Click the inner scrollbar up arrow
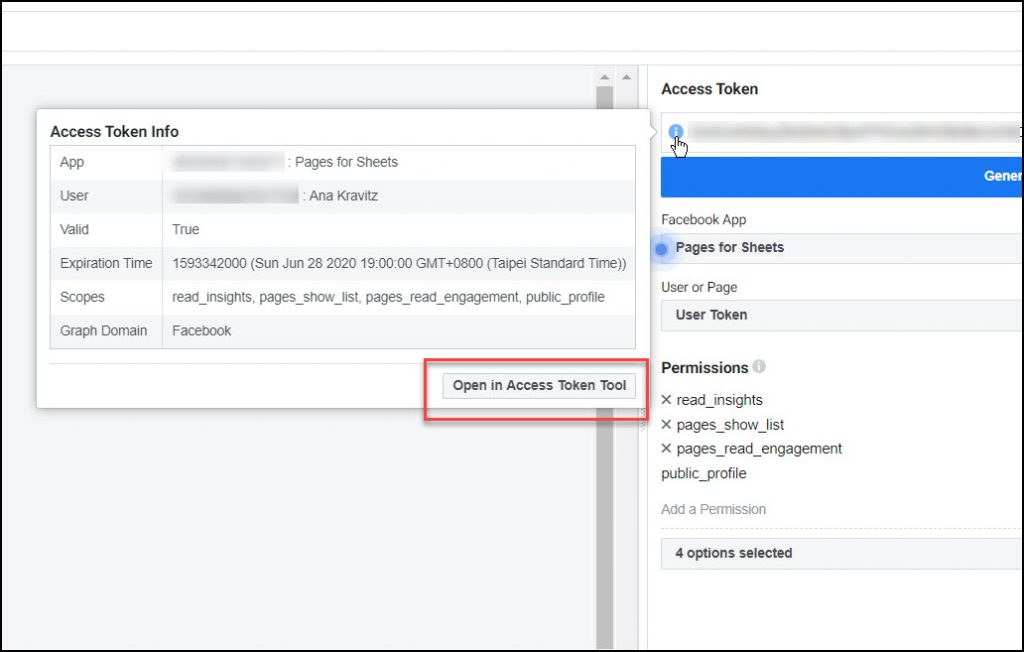1024x652 pixels. [604, 76]
